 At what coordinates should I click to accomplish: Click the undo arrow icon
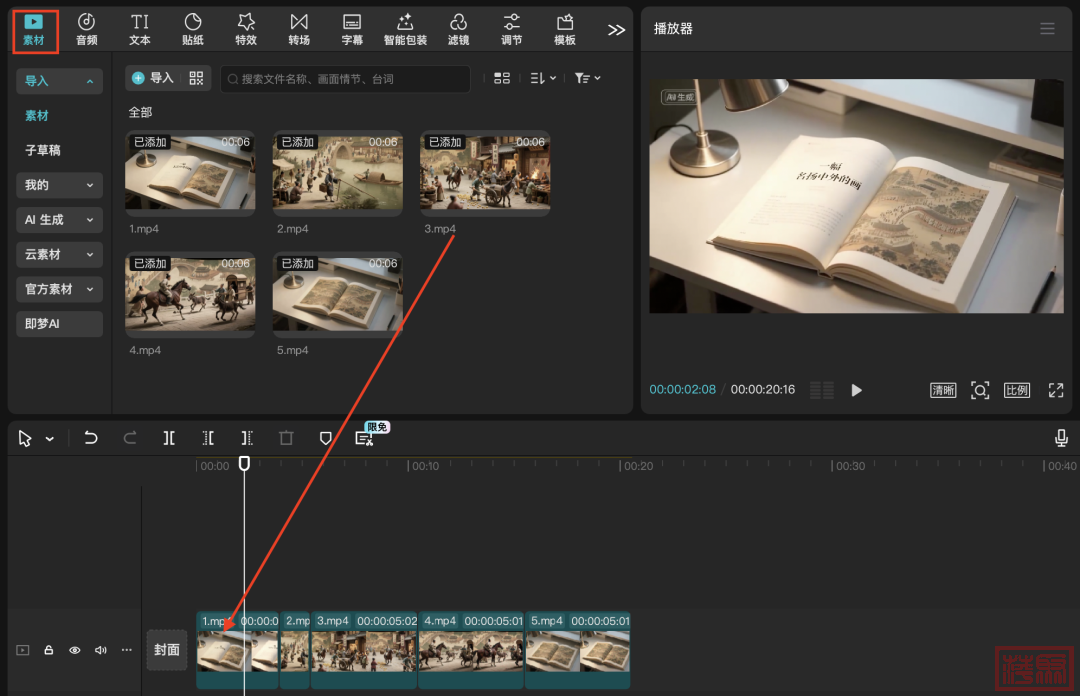click(x=91, y=438)
